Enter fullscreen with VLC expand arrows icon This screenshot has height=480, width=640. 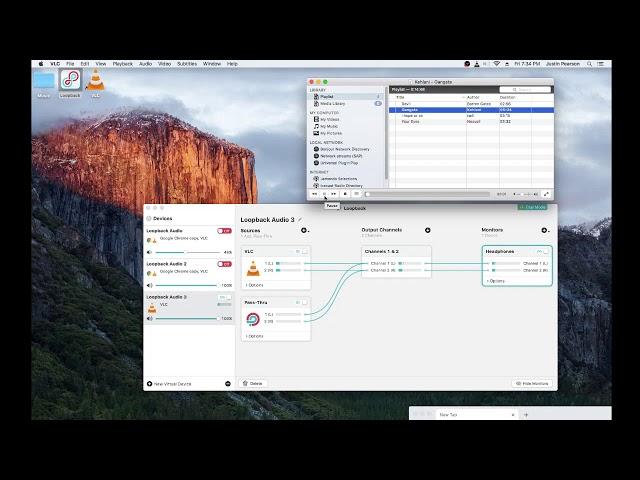(546, 194)
